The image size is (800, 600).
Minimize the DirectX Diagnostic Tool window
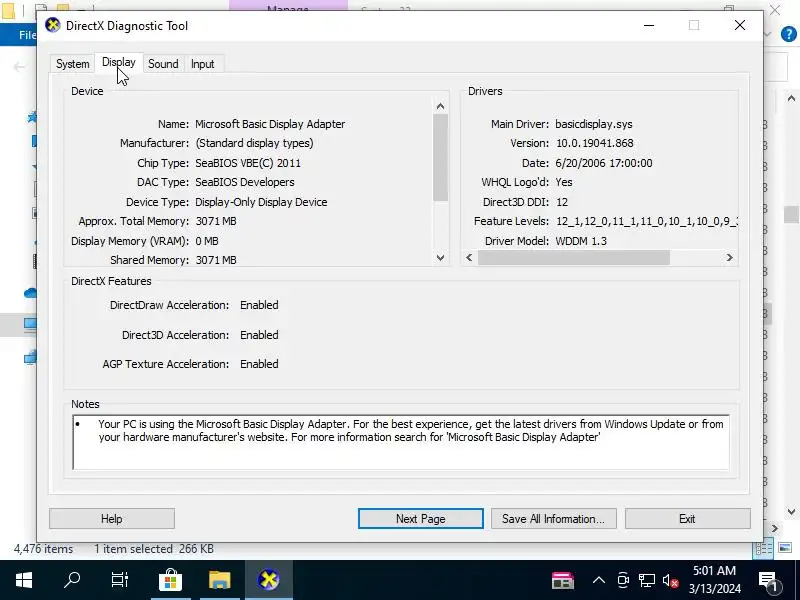pos(649,25)
